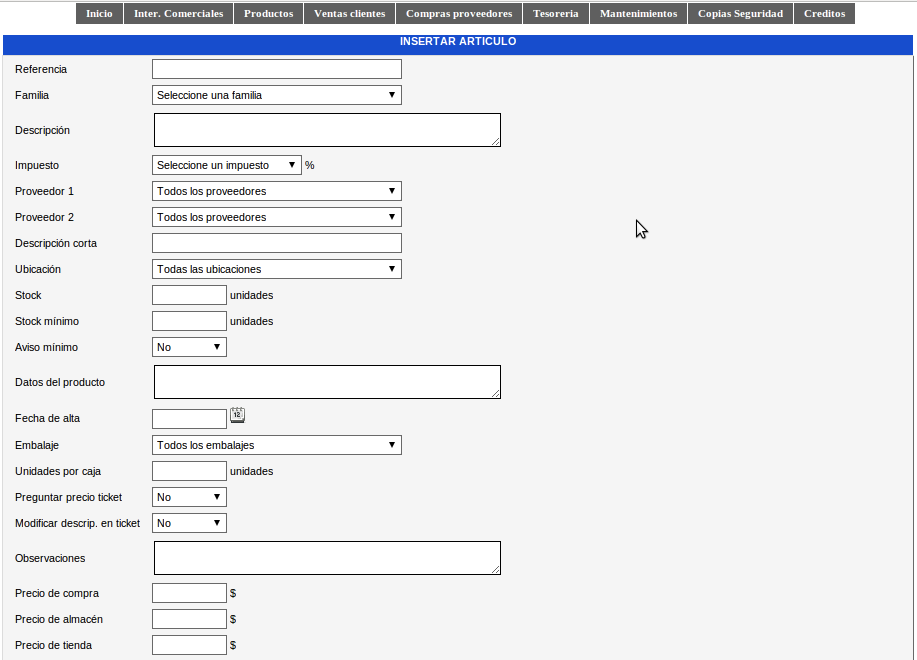Click the Referencia input field
The image size is (917, 660).
[x=276, y=68]
